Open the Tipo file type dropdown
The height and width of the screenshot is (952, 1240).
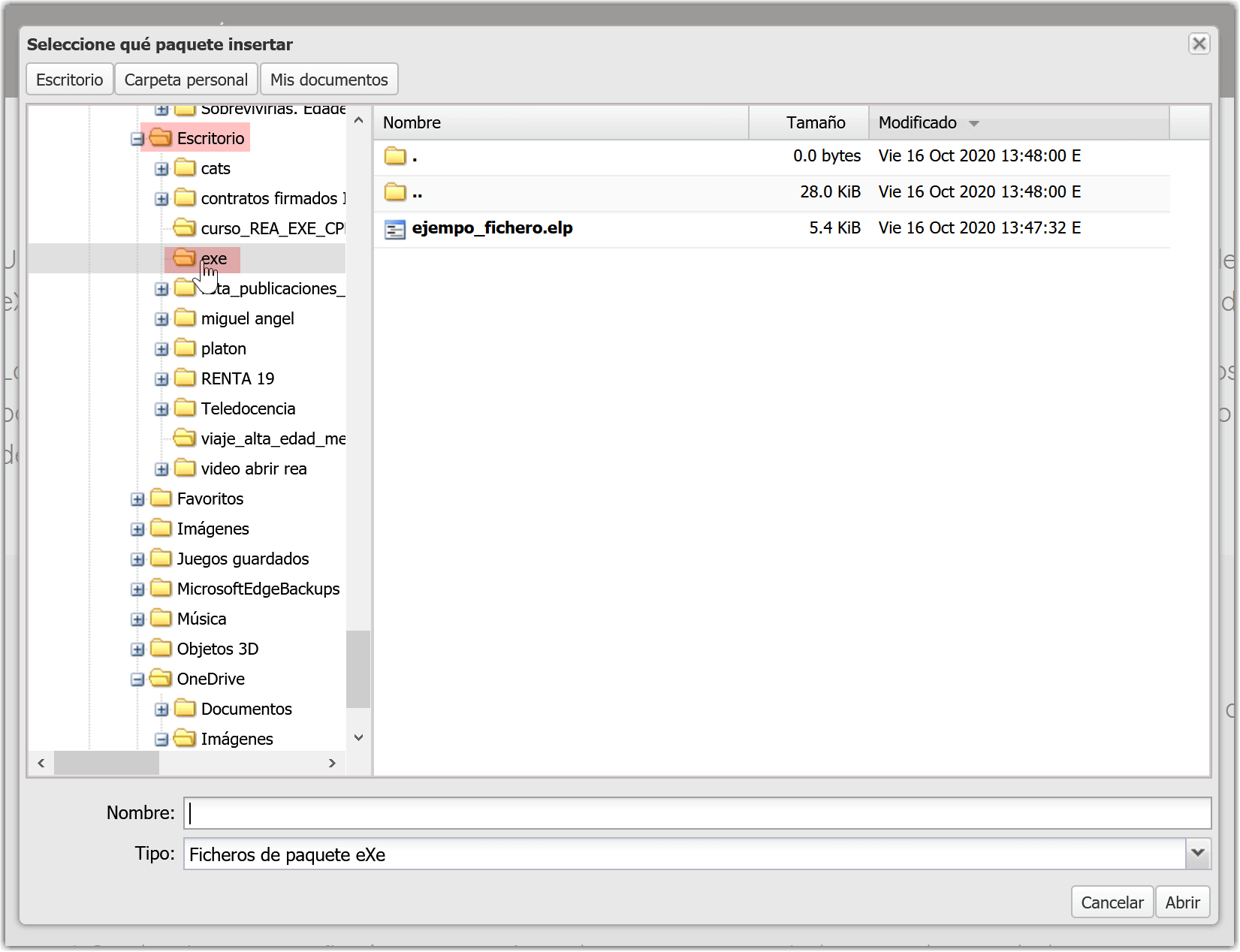(1197, 854)
